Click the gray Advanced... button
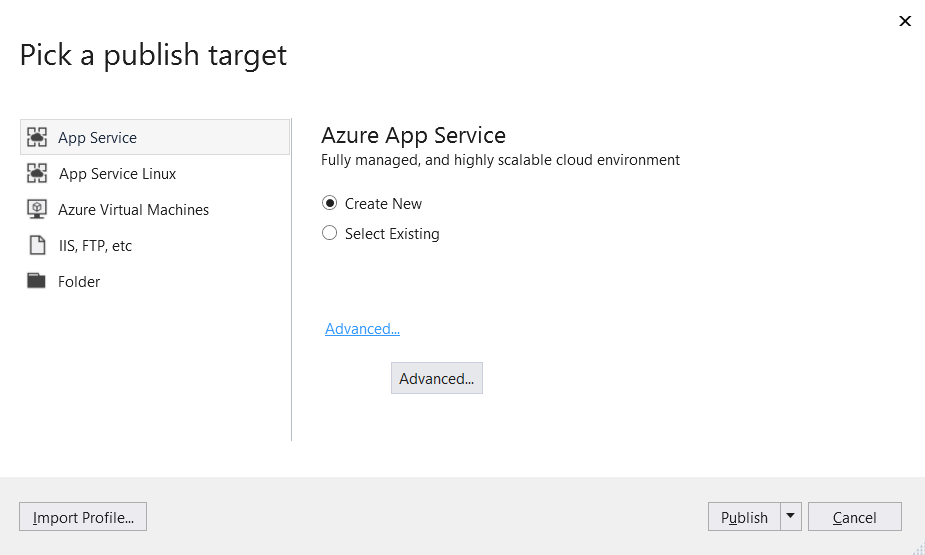This screenshot has height=555, width=925. (x=437, y=378)
